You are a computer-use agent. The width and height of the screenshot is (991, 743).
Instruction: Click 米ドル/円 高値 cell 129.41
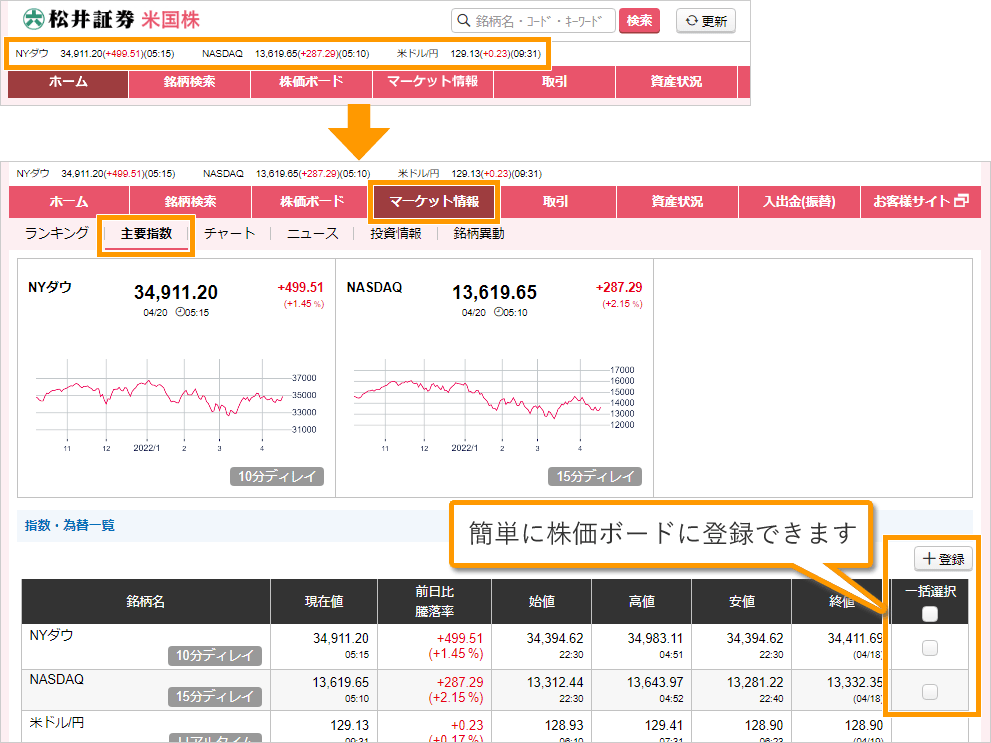pos(664,725)
